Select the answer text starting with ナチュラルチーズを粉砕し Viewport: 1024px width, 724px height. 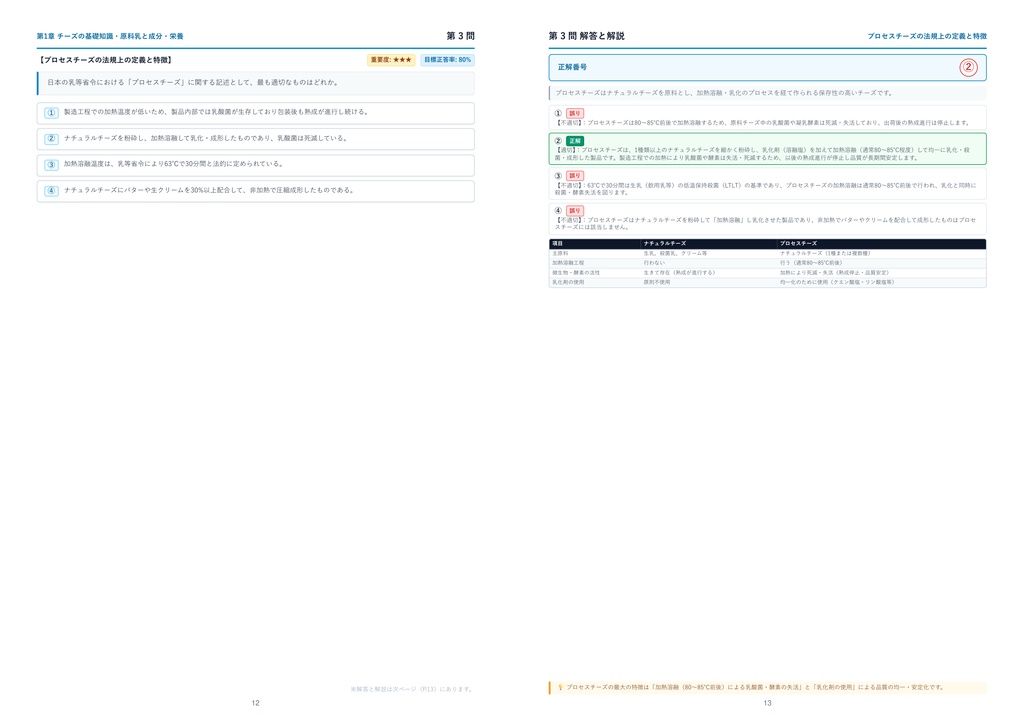pos(206,138)
